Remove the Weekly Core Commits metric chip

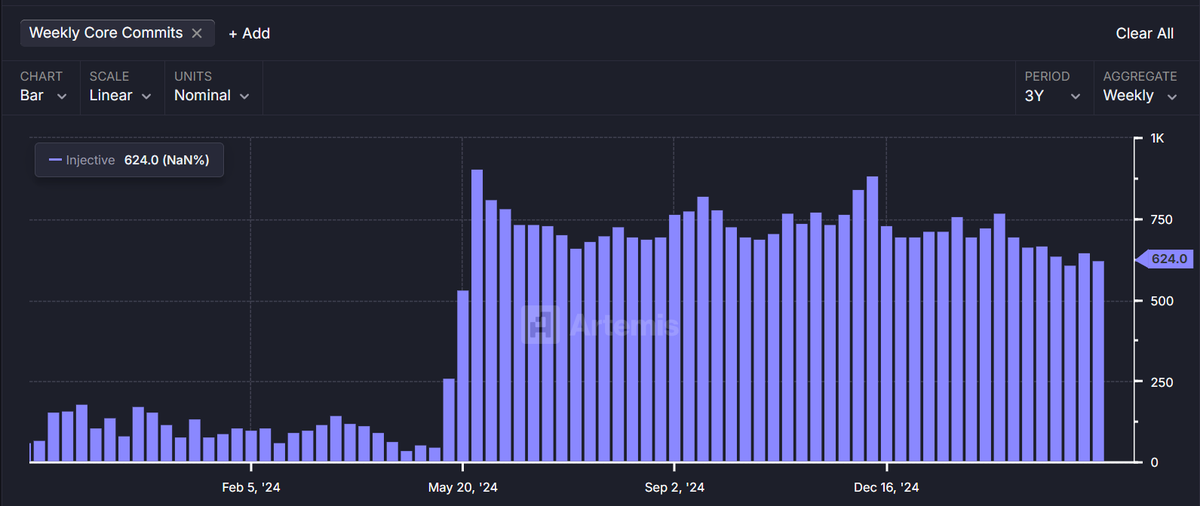point(197,33)
